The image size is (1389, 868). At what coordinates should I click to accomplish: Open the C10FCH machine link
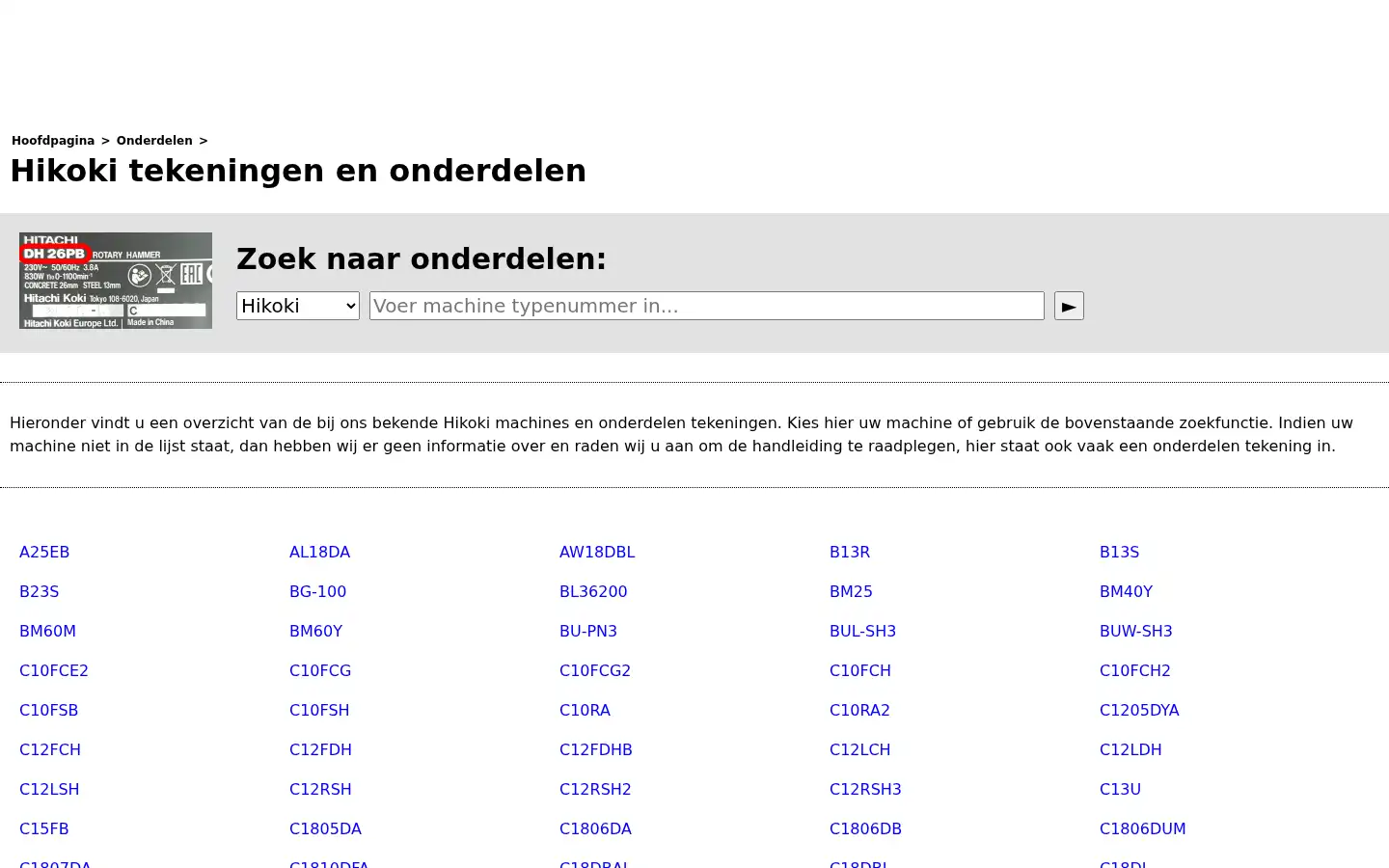click(x=860, y=671)
